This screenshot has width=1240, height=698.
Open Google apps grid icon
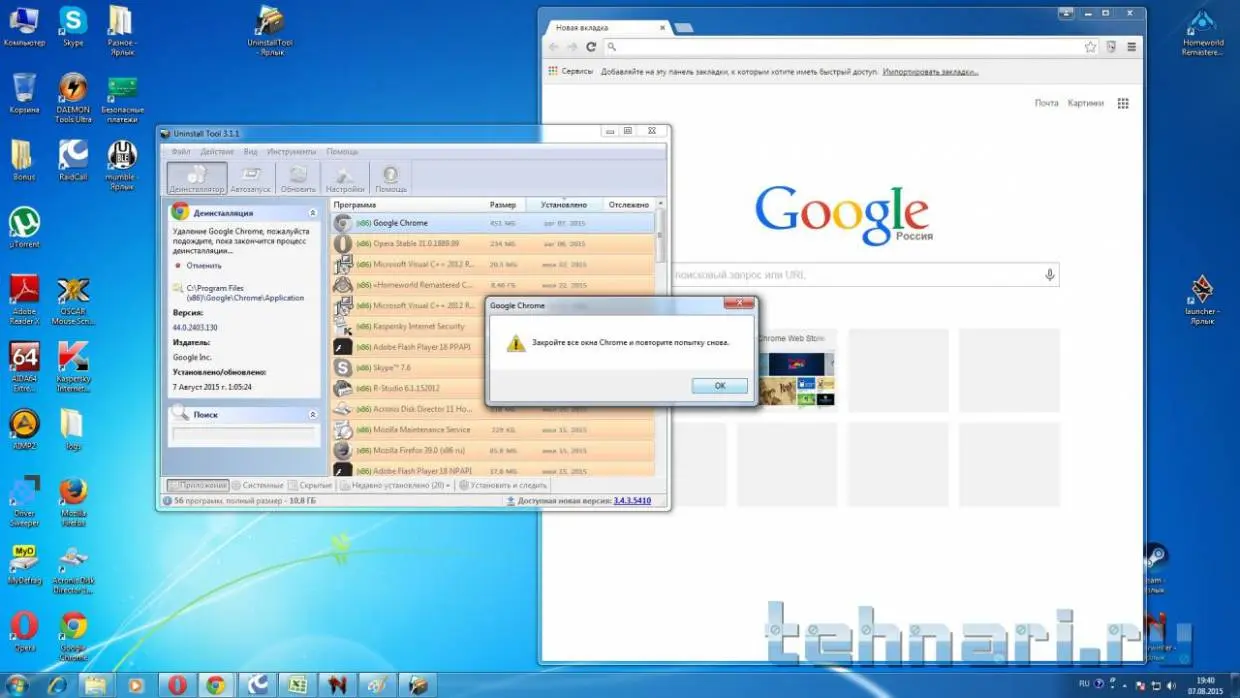point(1123,103)
